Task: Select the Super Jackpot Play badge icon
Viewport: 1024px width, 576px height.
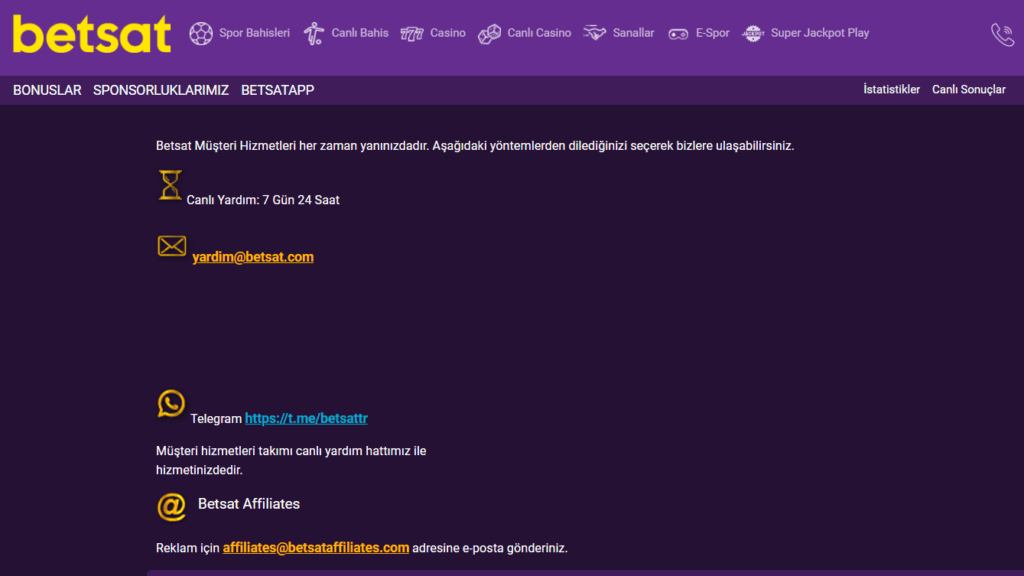Action: 753,33
